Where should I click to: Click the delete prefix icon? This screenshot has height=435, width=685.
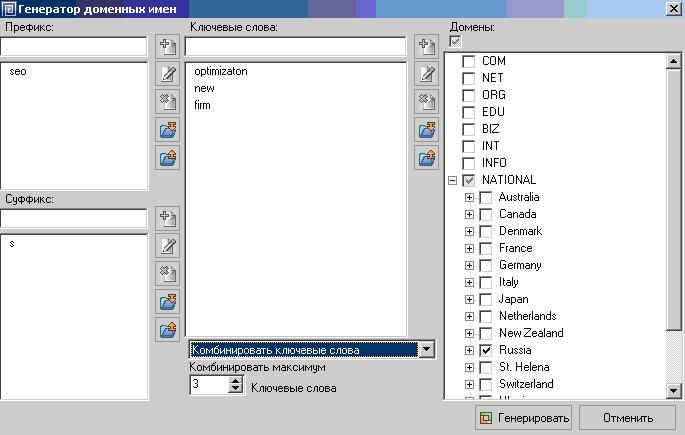coord(167,101)
